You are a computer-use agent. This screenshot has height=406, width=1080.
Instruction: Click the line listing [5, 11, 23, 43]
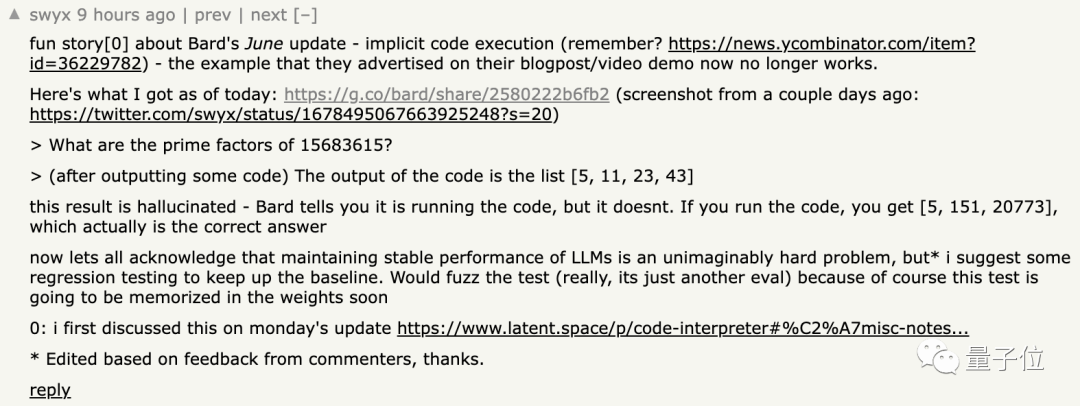[x=362, y=176]
